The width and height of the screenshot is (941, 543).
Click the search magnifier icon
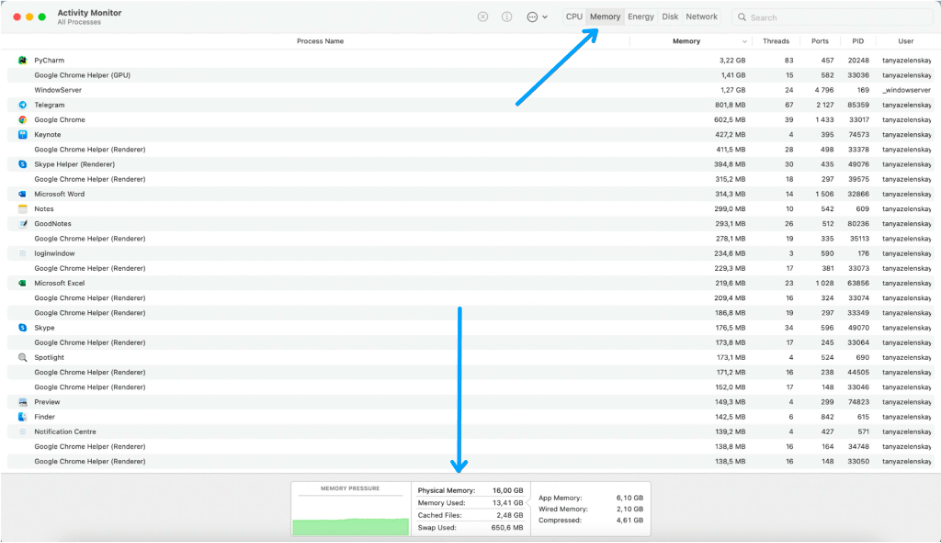(742, 17)
